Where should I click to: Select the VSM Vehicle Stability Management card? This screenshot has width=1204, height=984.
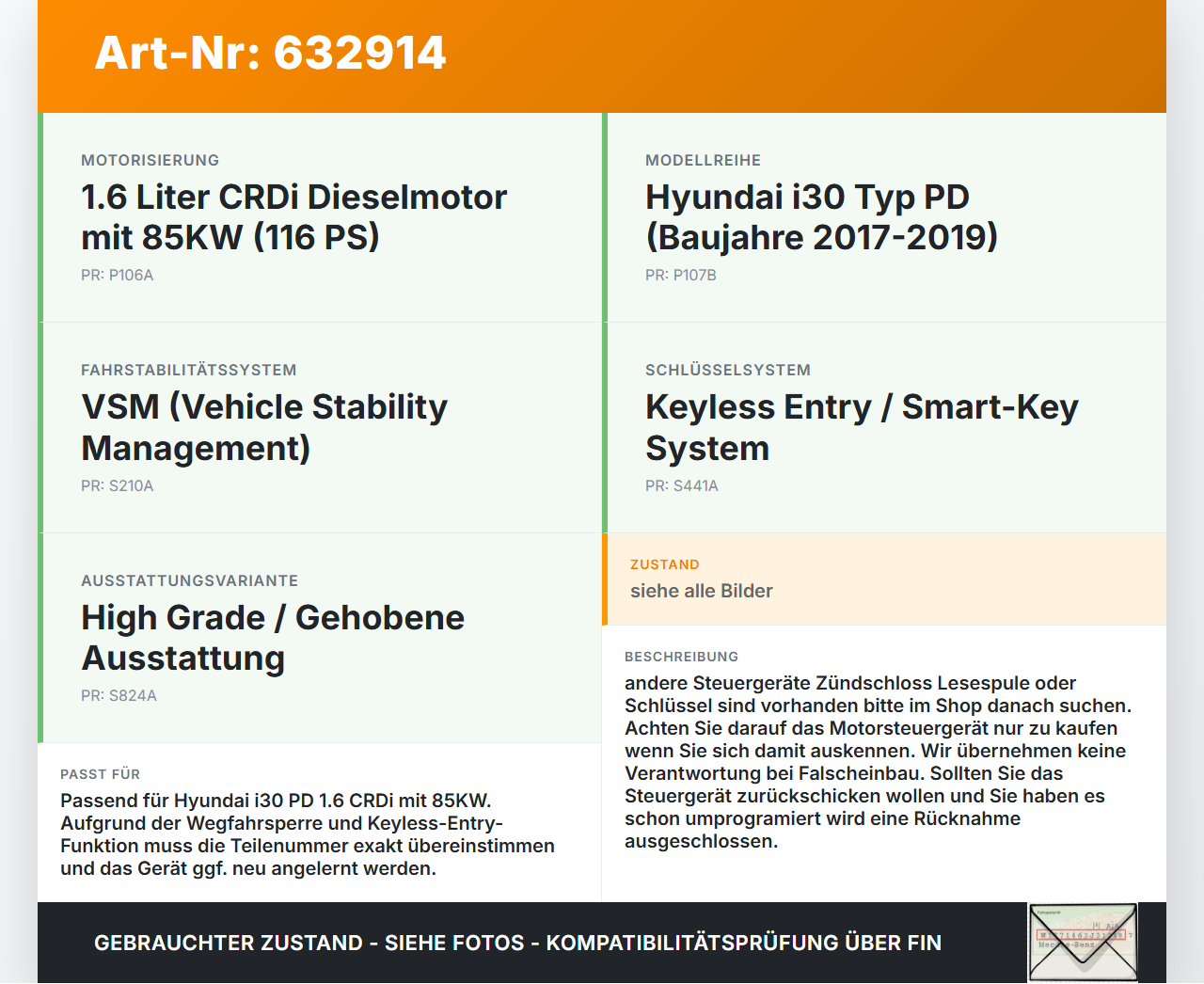pyautogui.click(x=320, y=428)
